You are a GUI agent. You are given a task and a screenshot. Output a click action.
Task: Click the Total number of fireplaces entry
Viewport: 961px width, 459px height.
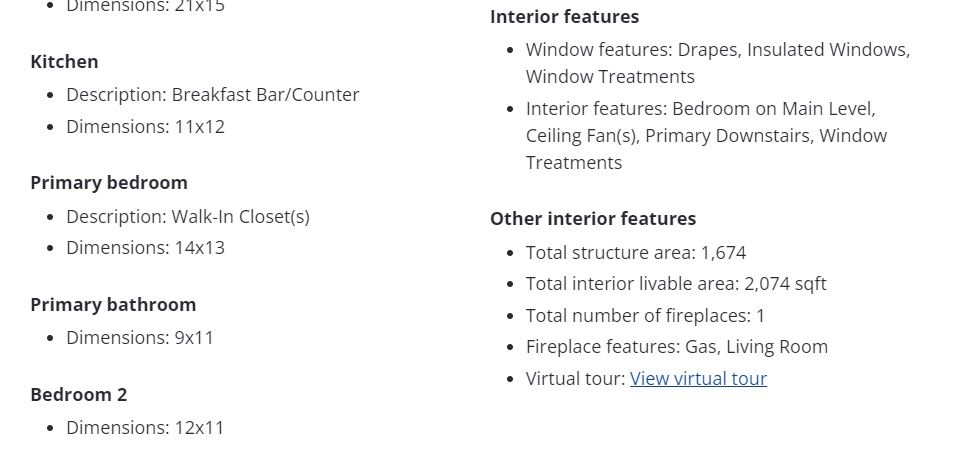(645, 316)
